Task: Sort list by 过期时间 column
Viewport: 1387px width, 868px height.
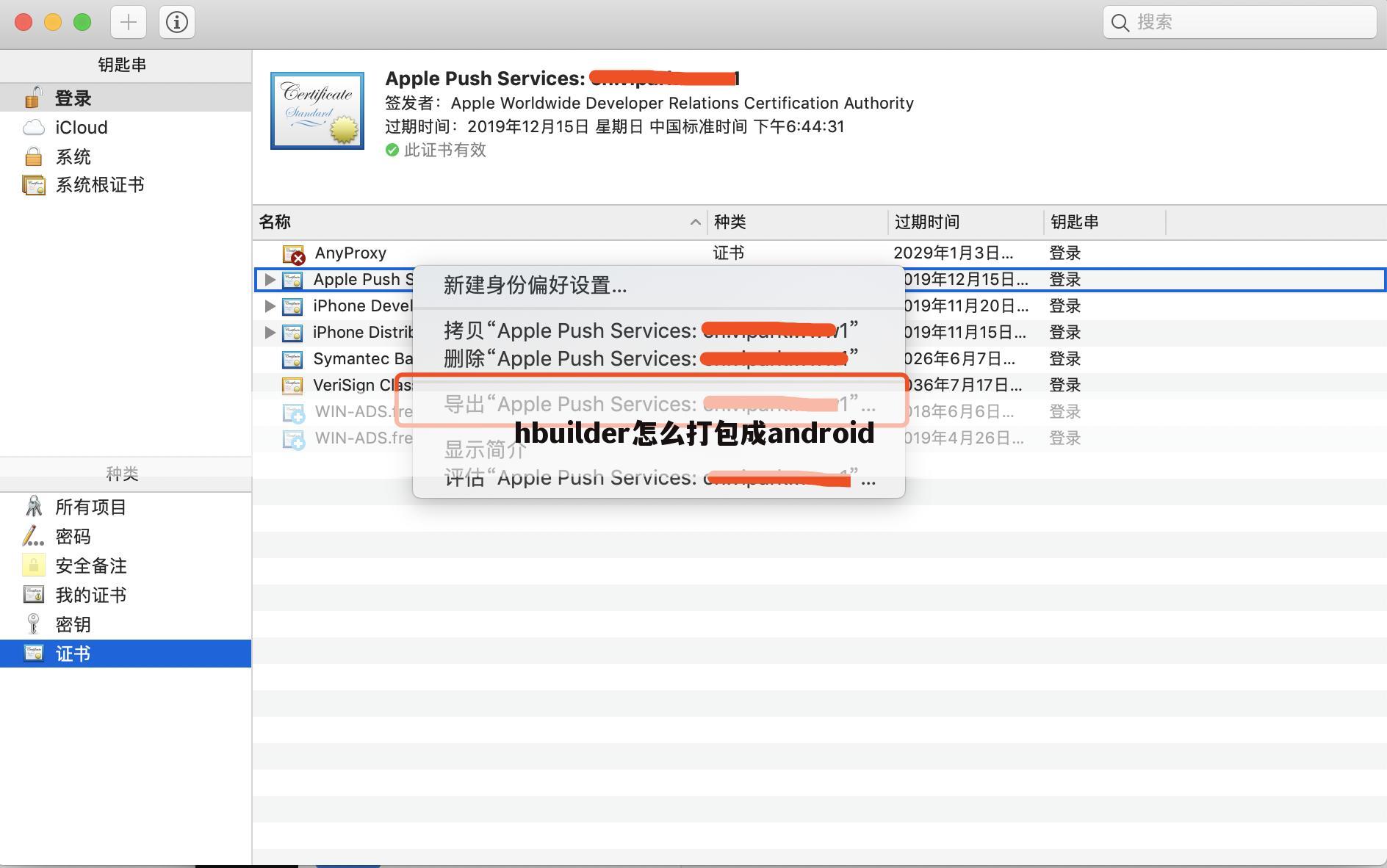Action: 966,222
